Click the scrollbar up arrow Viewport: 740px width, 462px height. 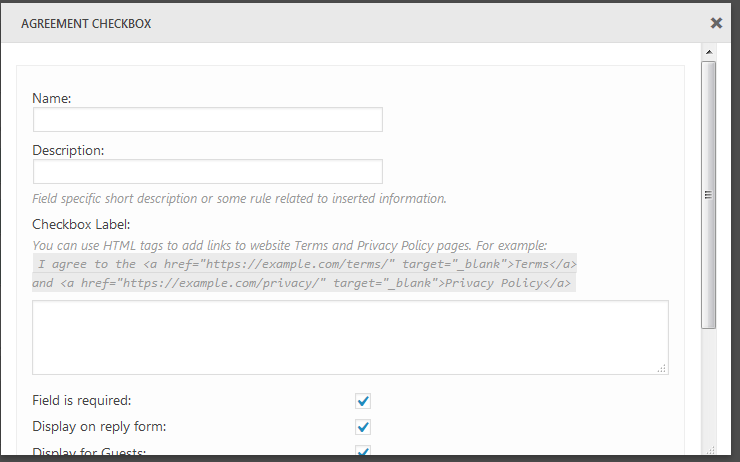pyautogui.click(x=709, y=51)
